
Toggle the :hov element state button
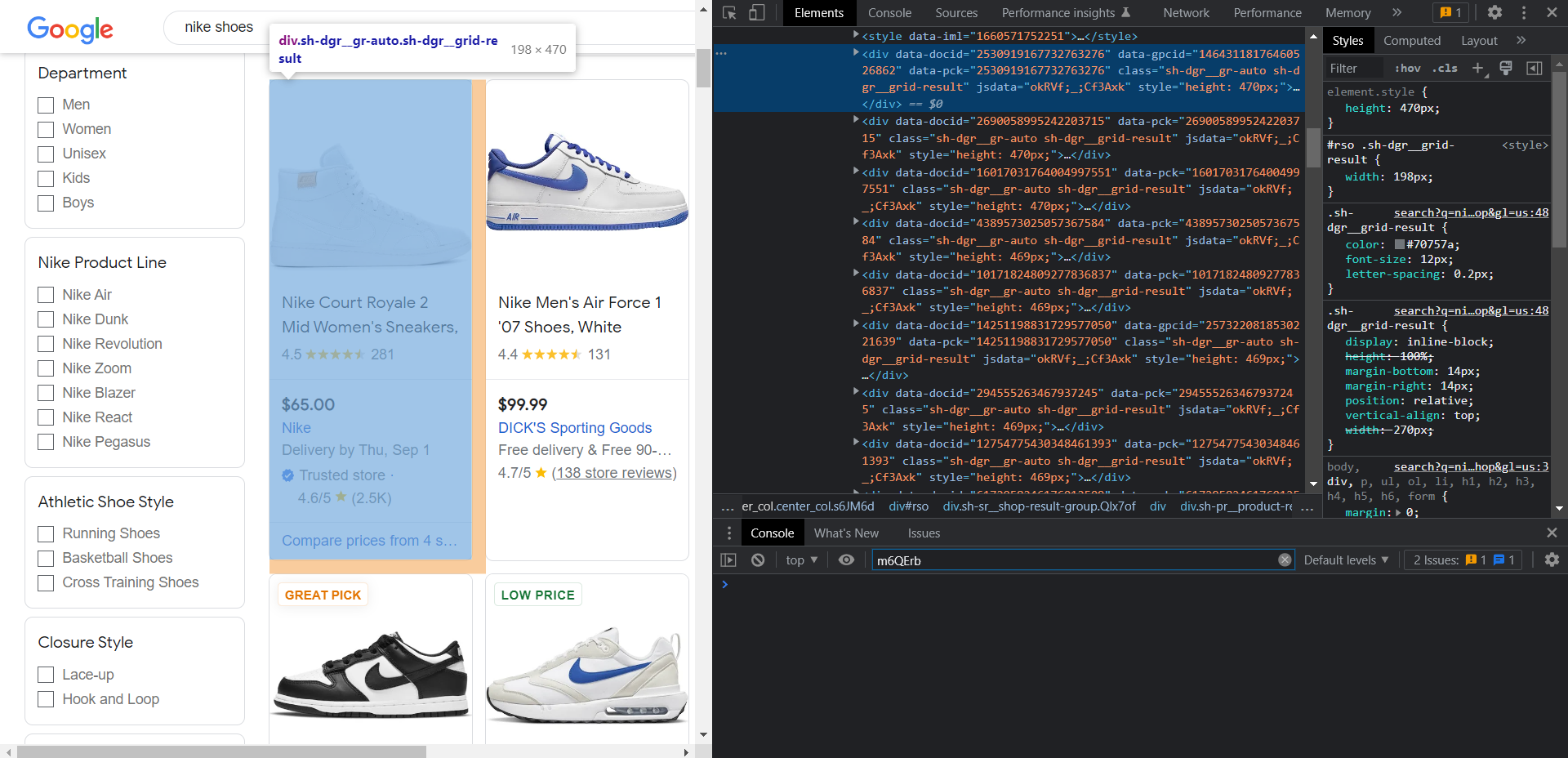[x=1407, y=68]
